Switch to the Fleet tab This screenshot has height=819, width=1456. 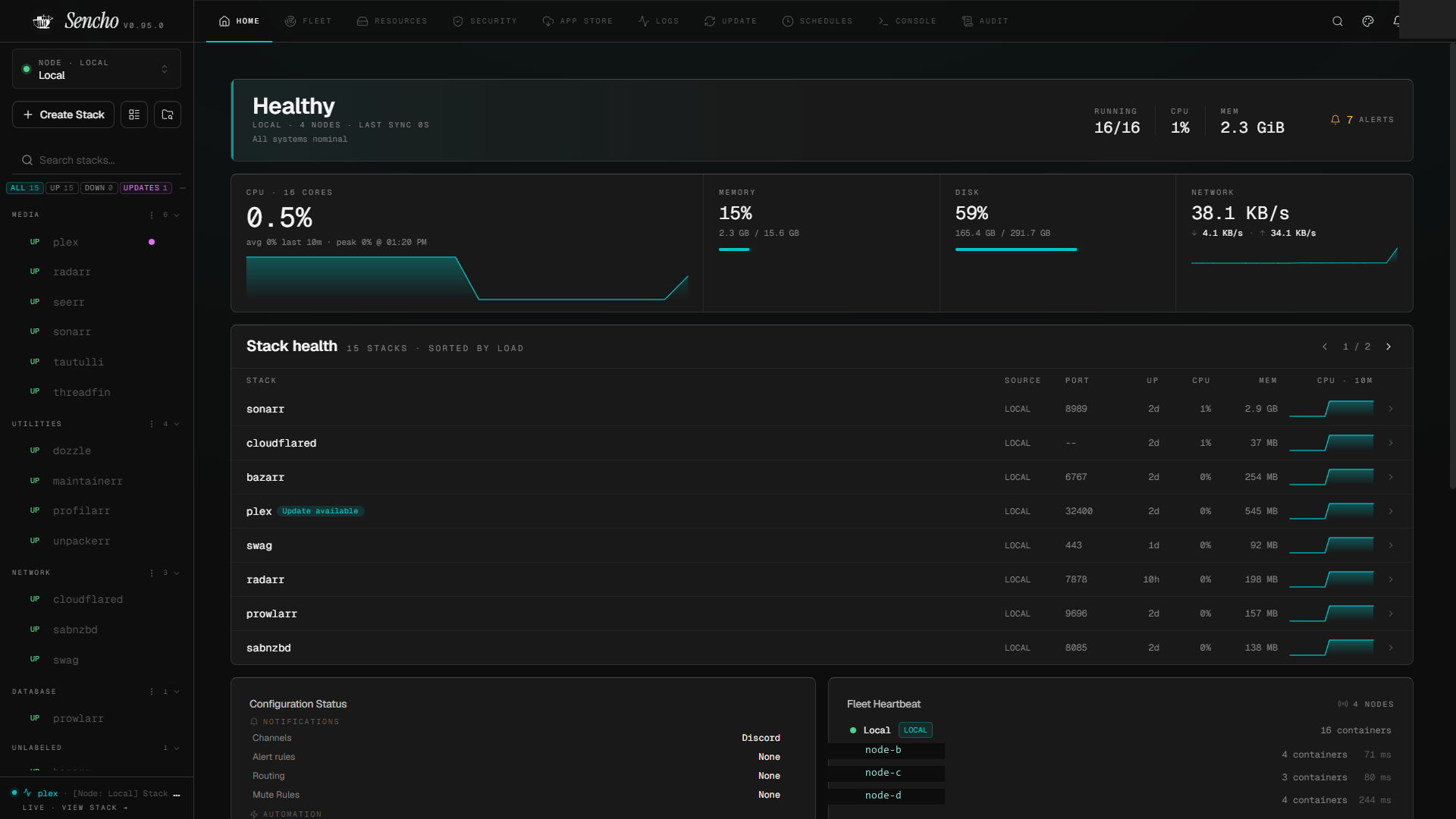point(308,21)
